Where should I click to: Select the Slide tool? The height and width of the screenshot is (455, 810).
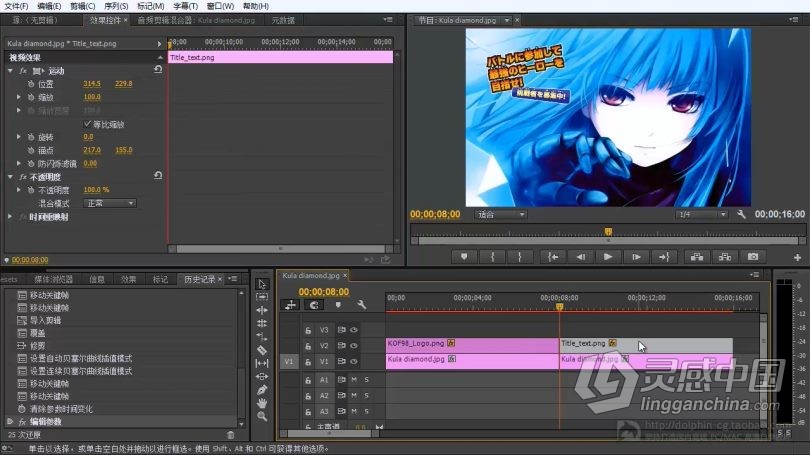coord(262,376)
